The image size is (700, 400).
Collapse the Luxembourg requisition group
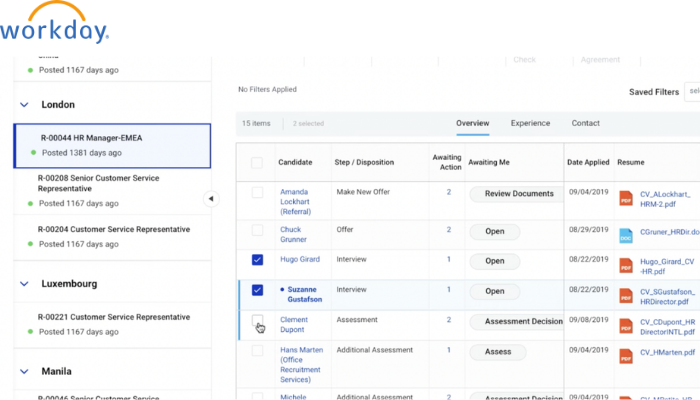coord(24,284)
